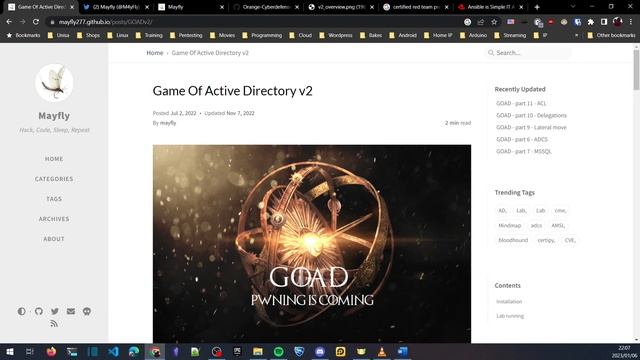
Task: Open the Twitter icon in the sidebar
Action: 55,311
